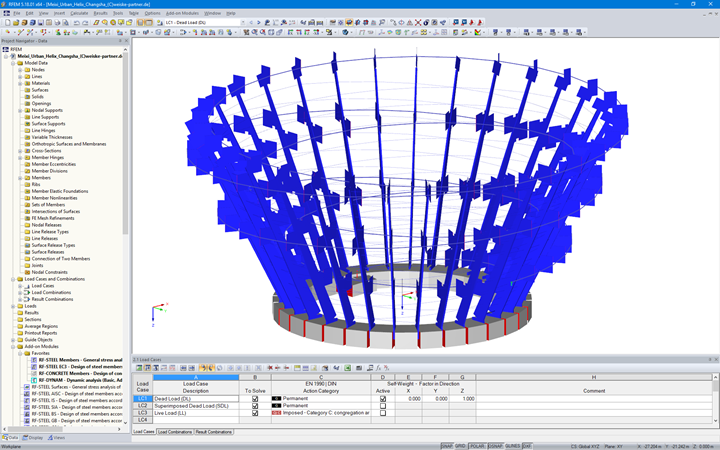The height and width of the screenshot is (450, 720).
Task: Select Cross-Sections in the navigator tree
Action: [46, 151]
